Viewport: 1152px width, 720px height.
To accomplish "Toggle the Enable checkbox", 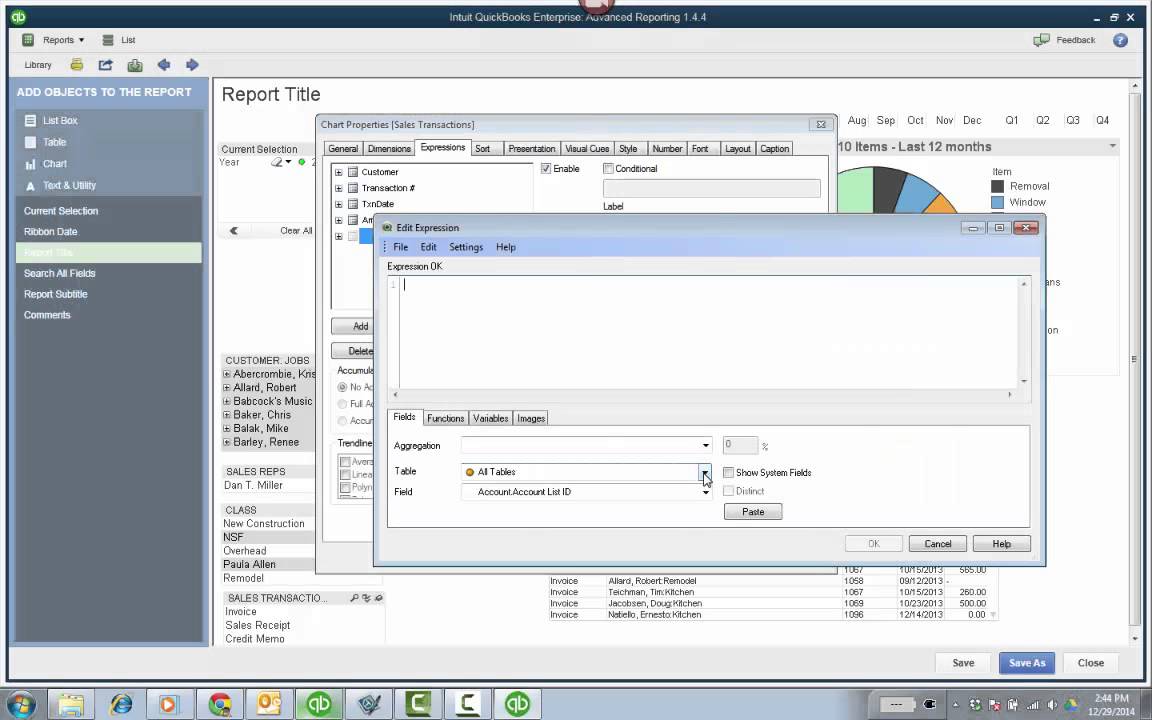I will click(x=546, y=168).
